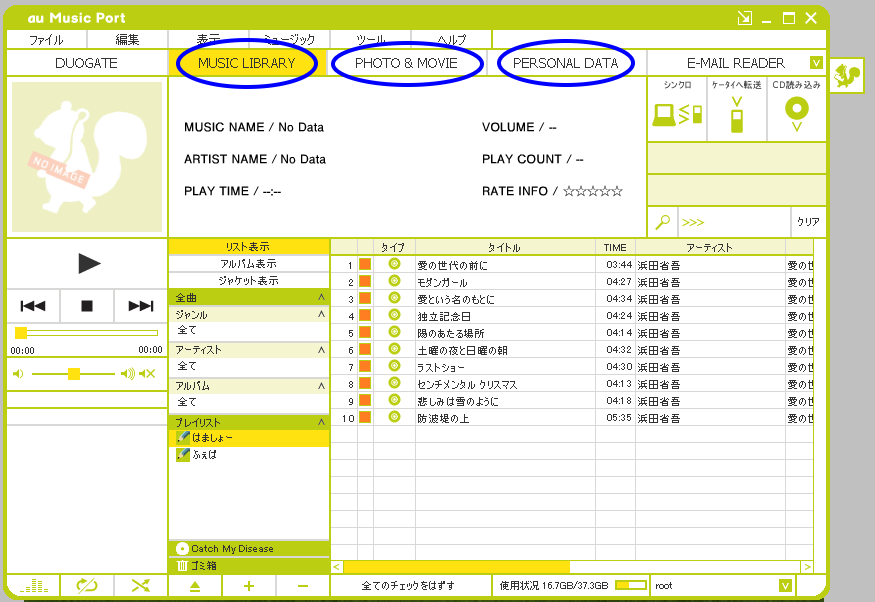Switch to リスト表示 list view

tap(249, 247)
